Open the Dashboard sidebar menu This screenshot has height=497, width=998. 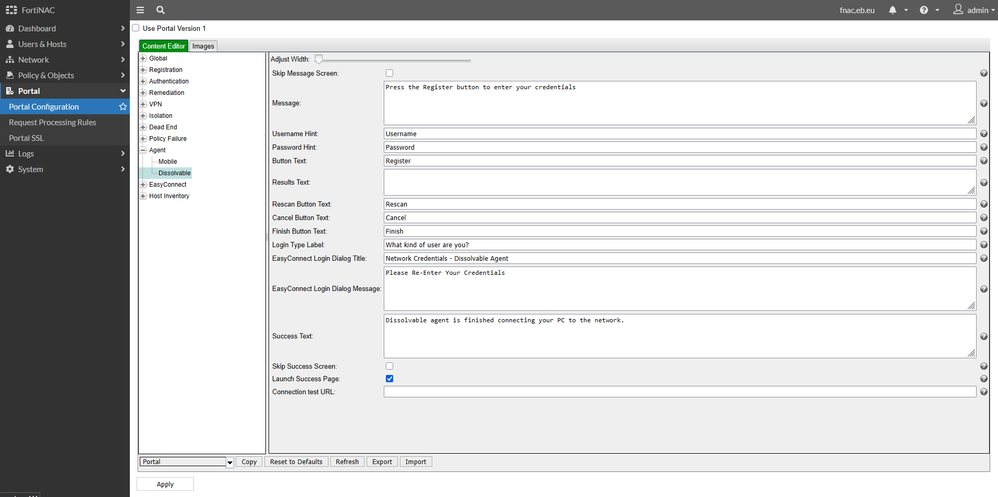tap(64, 29)
